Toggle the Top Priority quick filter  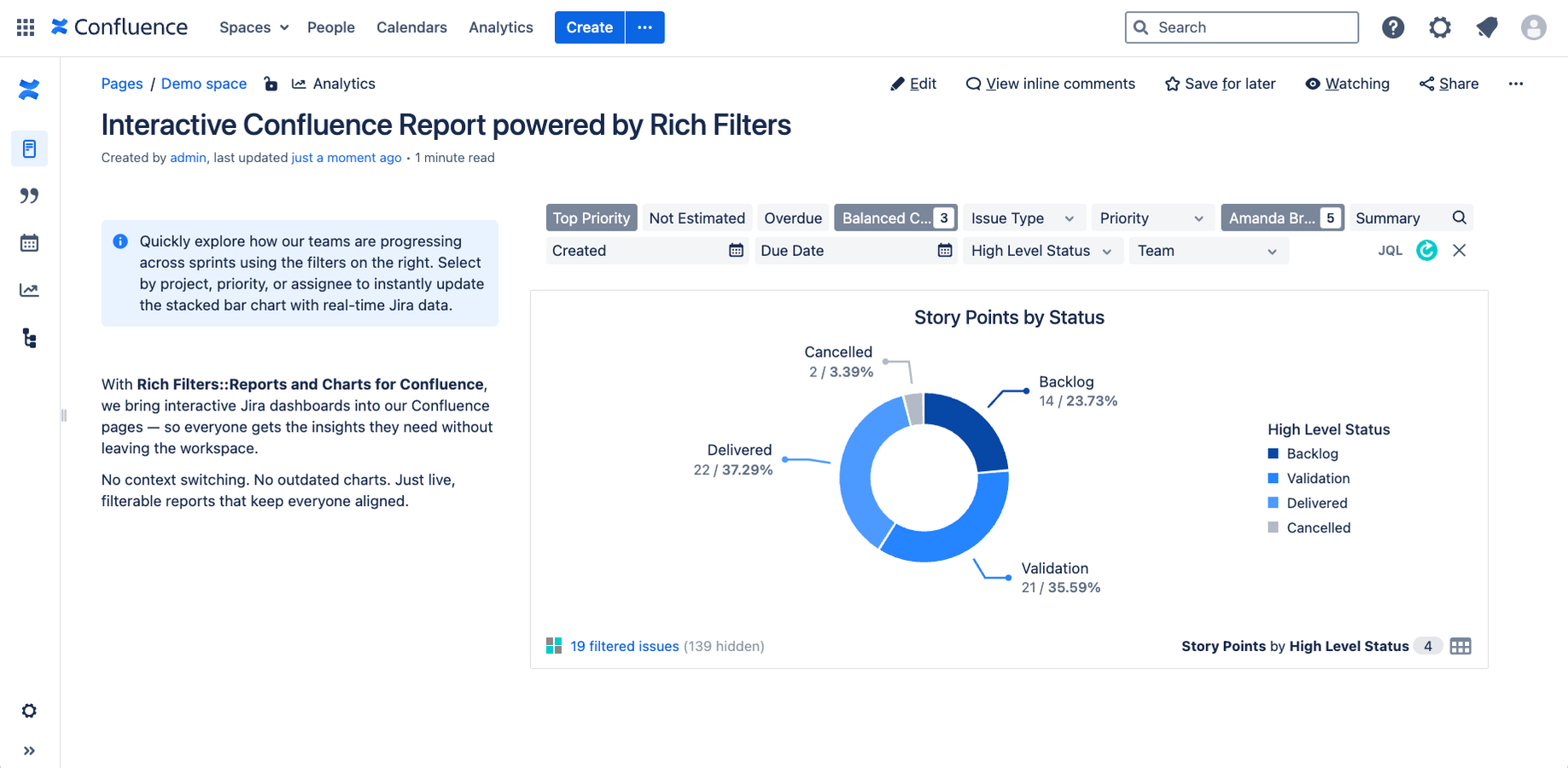(x=592, y=218)
